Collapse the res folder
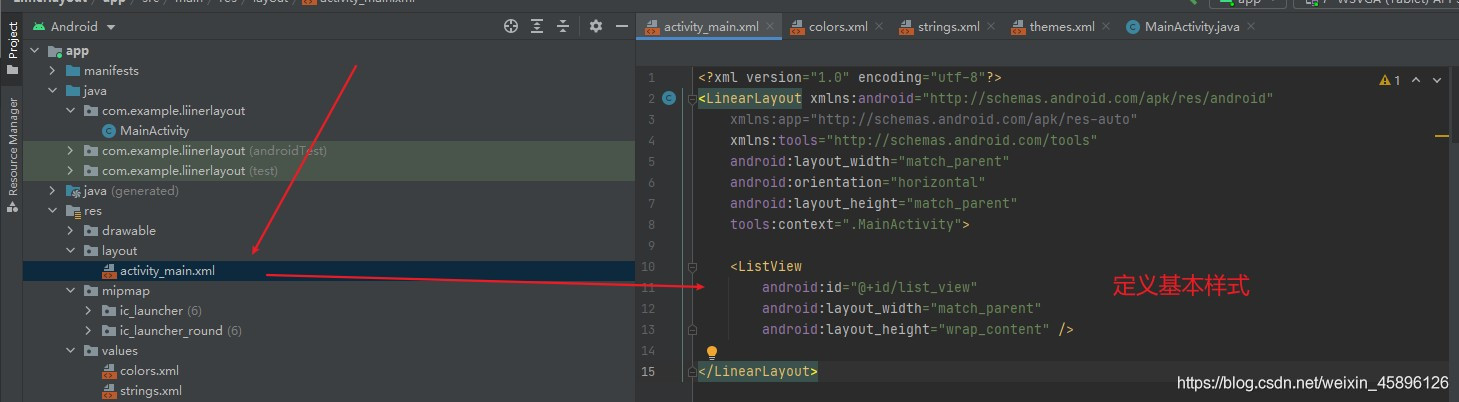 click(53, 211)
